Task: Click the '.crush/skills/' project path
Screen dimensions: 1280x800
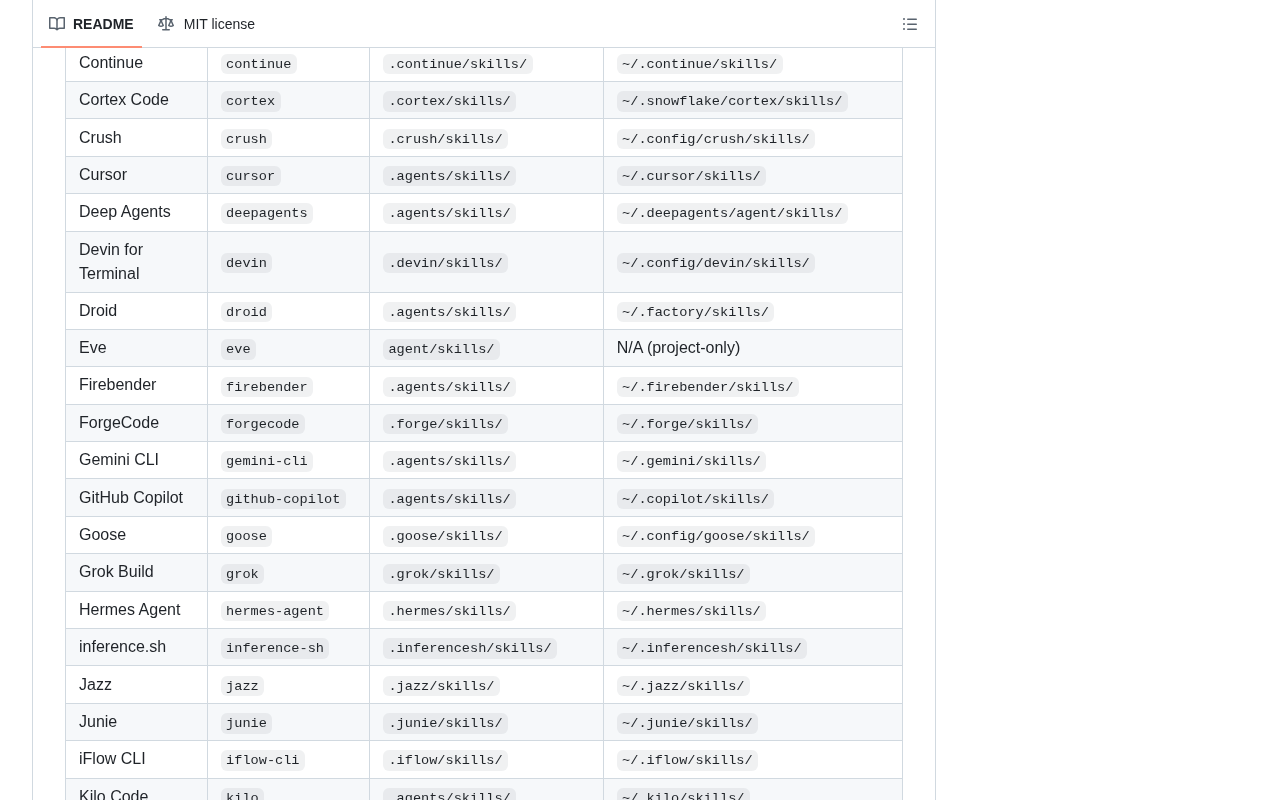Action: pyautogui.click(x=445, y=139)
